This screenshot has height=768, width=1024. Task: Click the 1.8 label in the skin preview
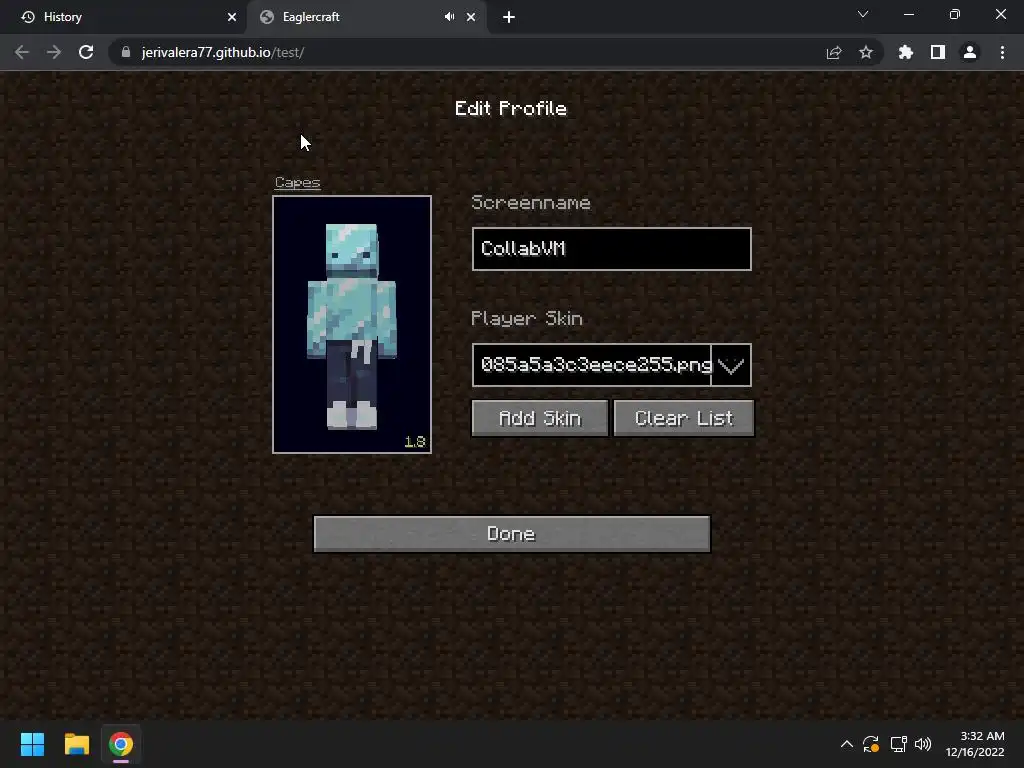[x=415, y=442]
